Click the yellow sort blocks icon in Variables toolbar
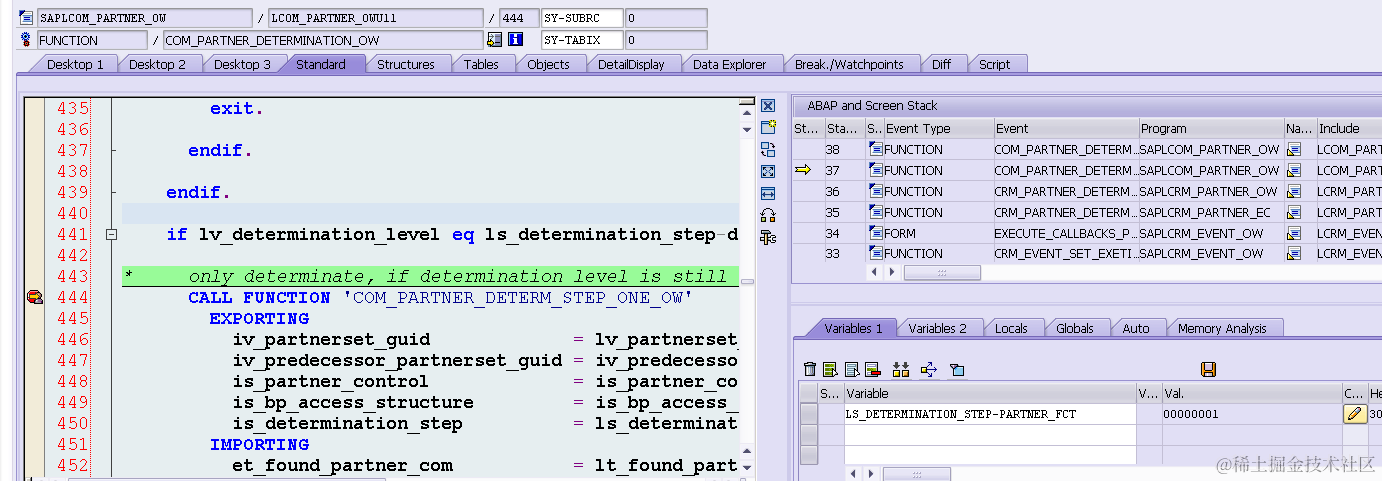 pyautogui.click(x=901, y=370)
